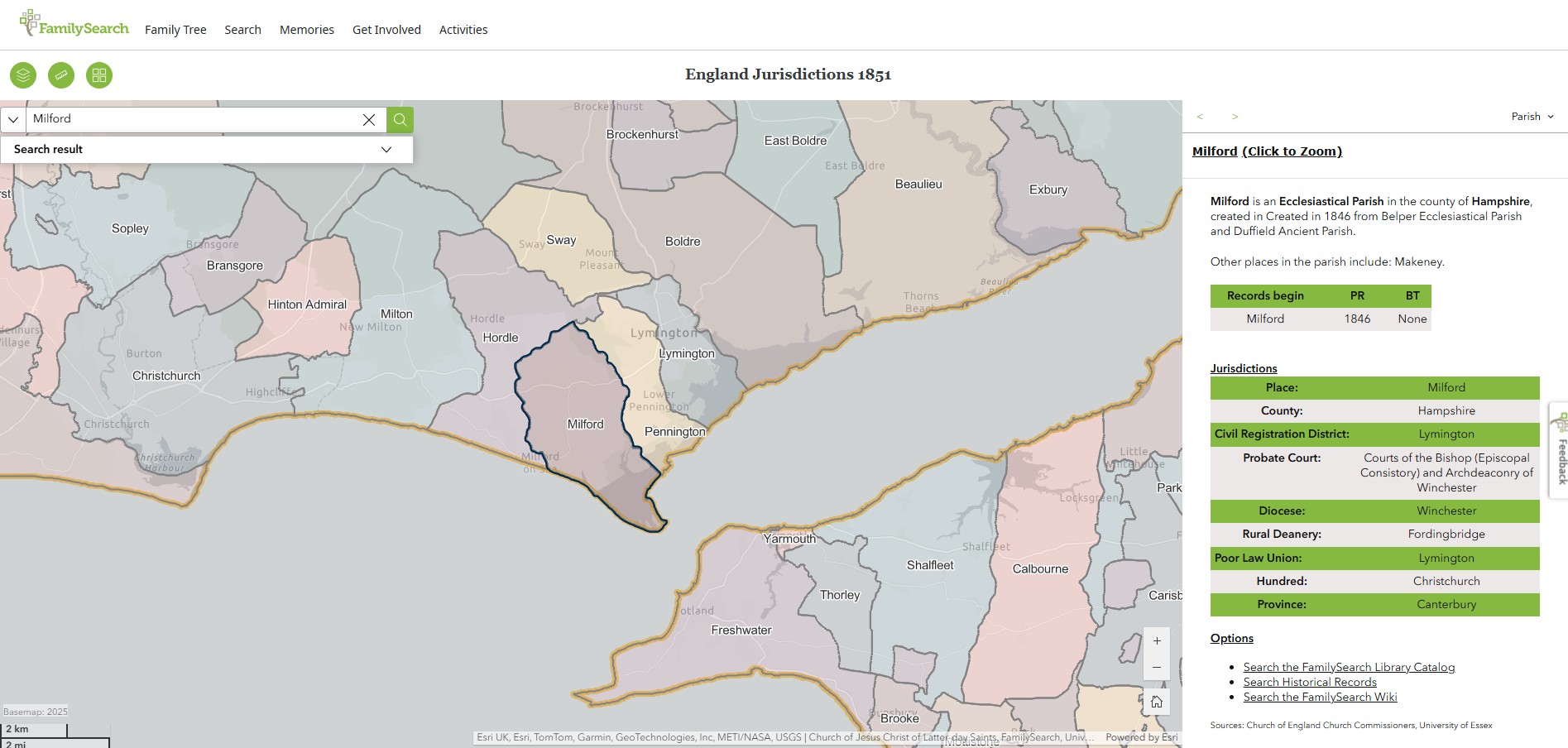
Task: Open Search Historical Records link
Action: click(x=1309, y=682)
